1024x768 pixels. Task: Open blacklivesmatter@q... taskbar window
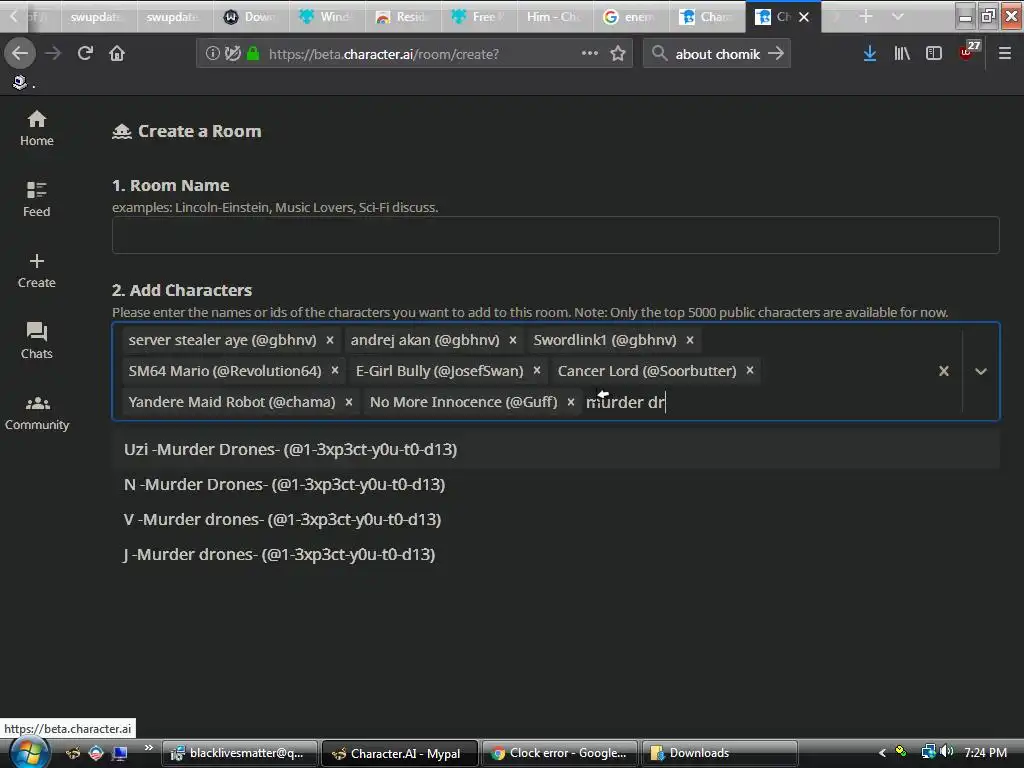tap(239, 754)
